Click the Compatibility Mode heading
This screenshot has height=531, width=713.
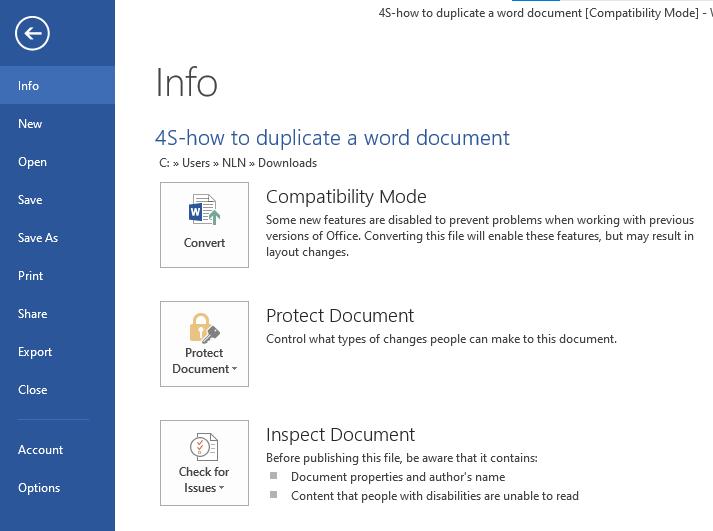[x=346, y=197]
